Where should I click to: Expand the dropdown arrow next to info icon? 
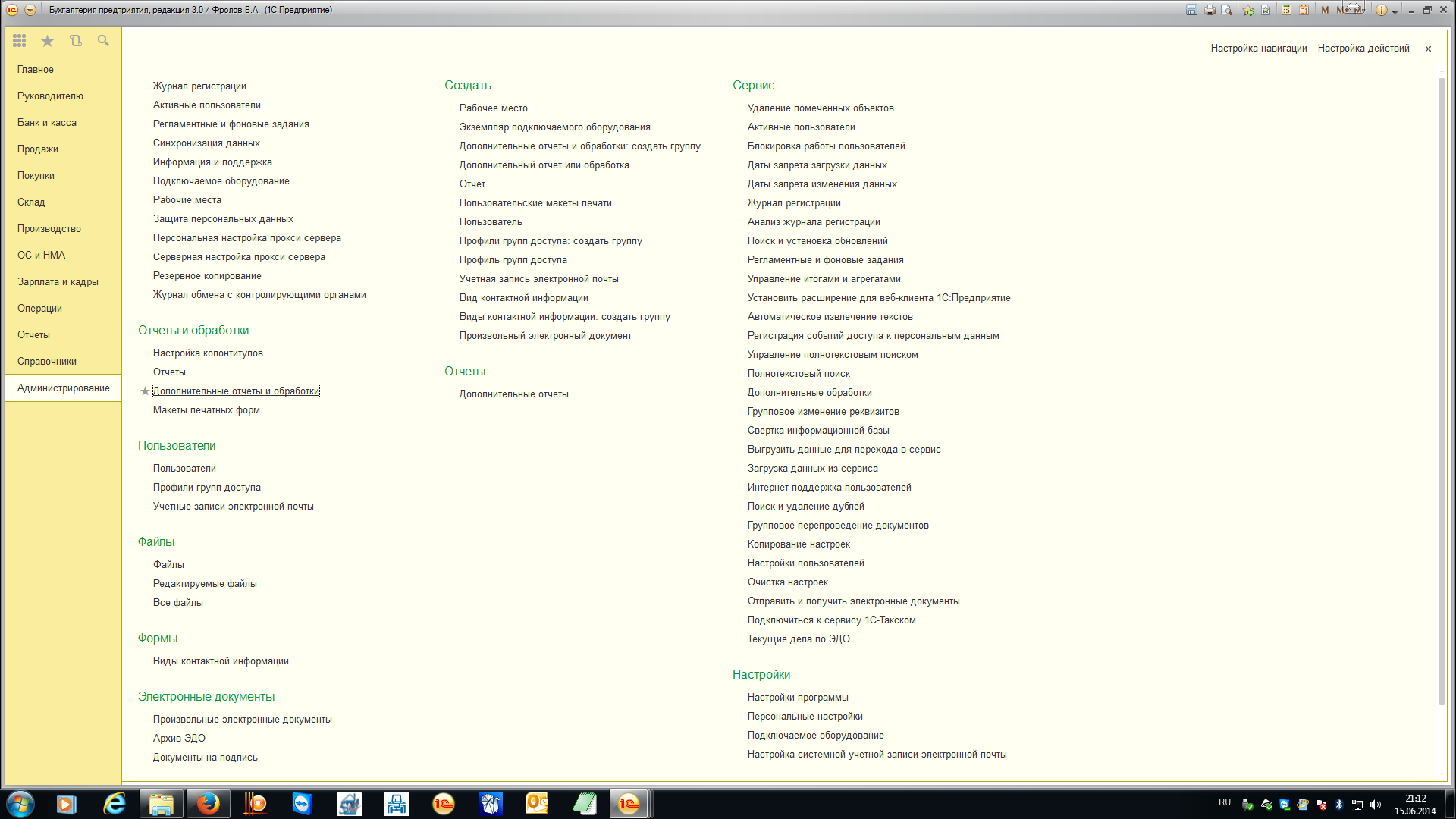pyautogui.click(x=1395, y=11)
